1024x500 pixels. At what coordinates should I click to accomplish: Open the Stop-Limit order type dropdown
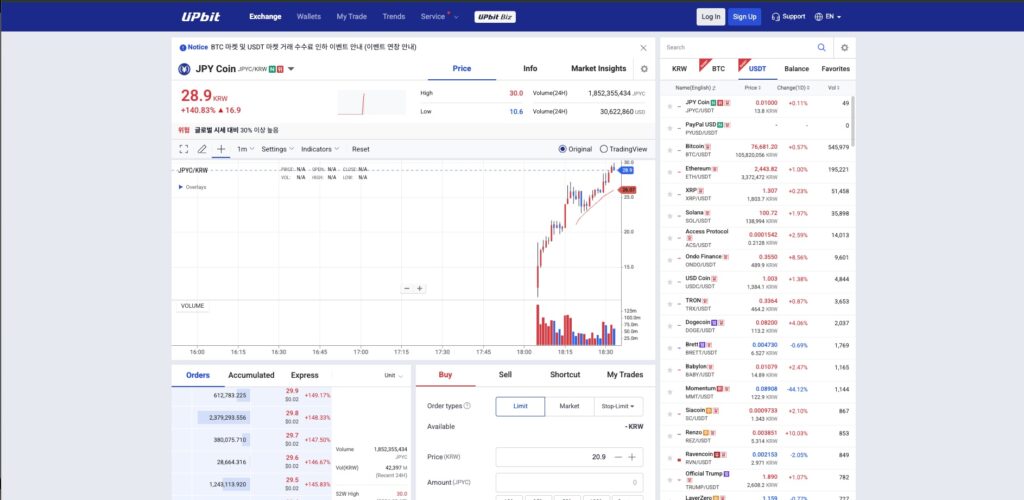point(618,406)
